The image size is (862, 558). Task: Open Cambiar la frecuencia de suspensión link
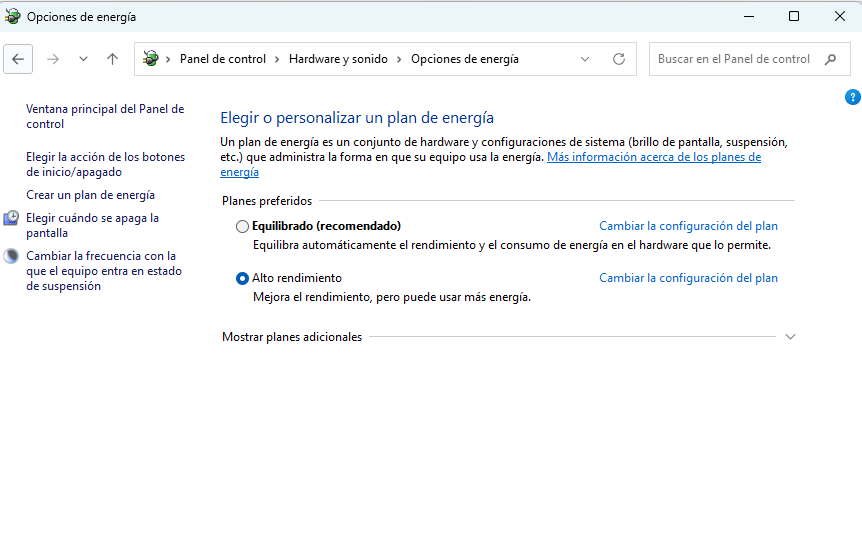click(x=103, y=271)
